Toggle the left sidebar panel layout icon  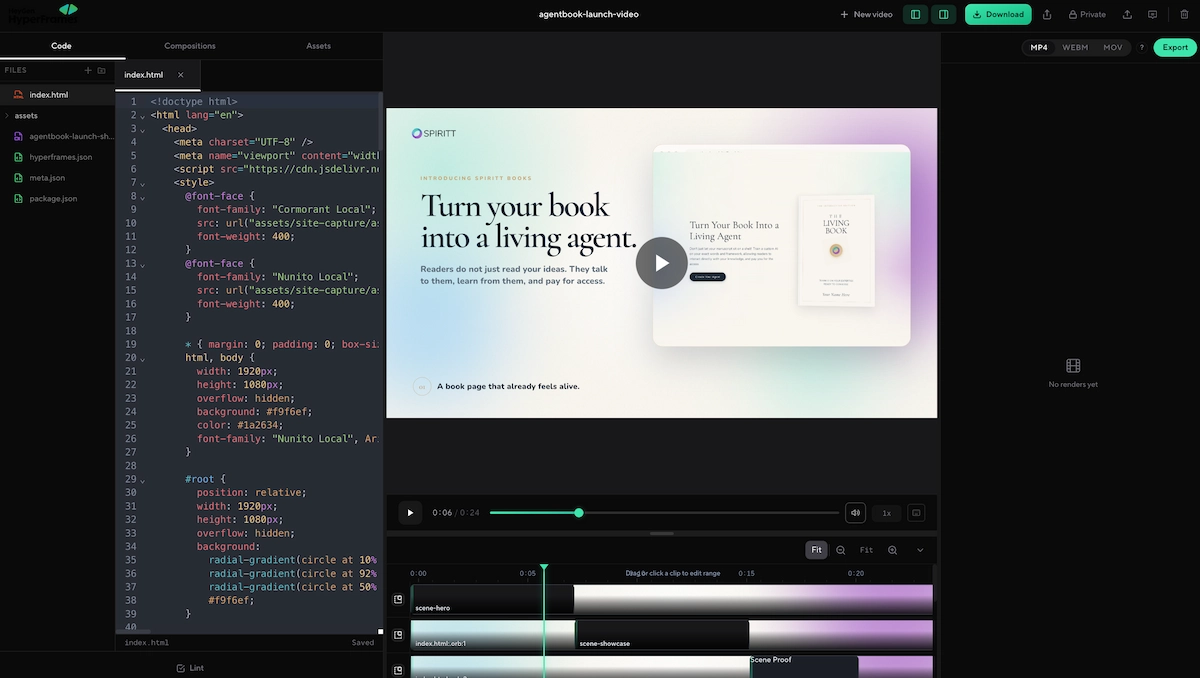coord(915,14)
